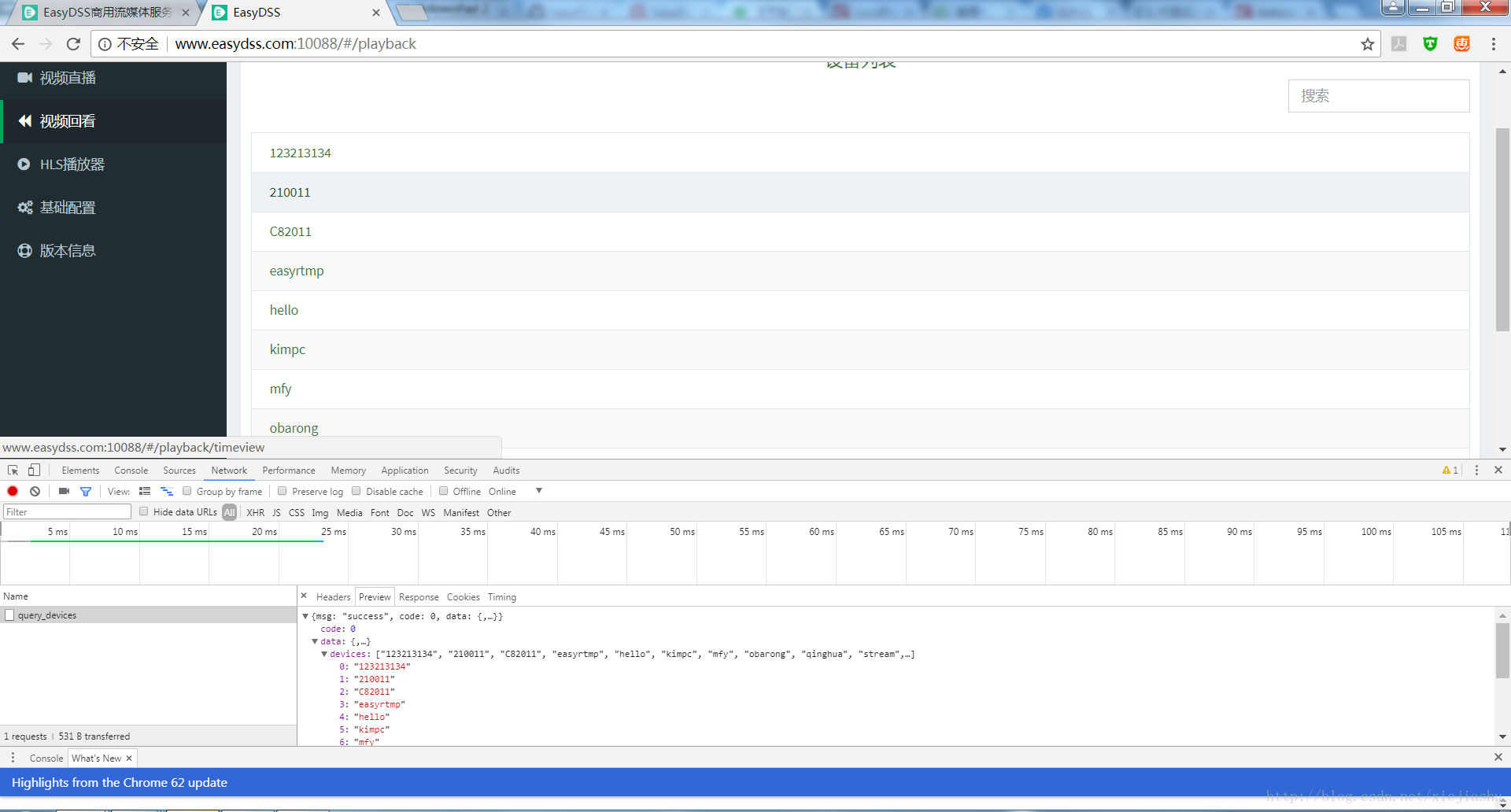Switch to the DevTools Console panel tab
This screenshot has width=1511, height=812.
[131, 471]
